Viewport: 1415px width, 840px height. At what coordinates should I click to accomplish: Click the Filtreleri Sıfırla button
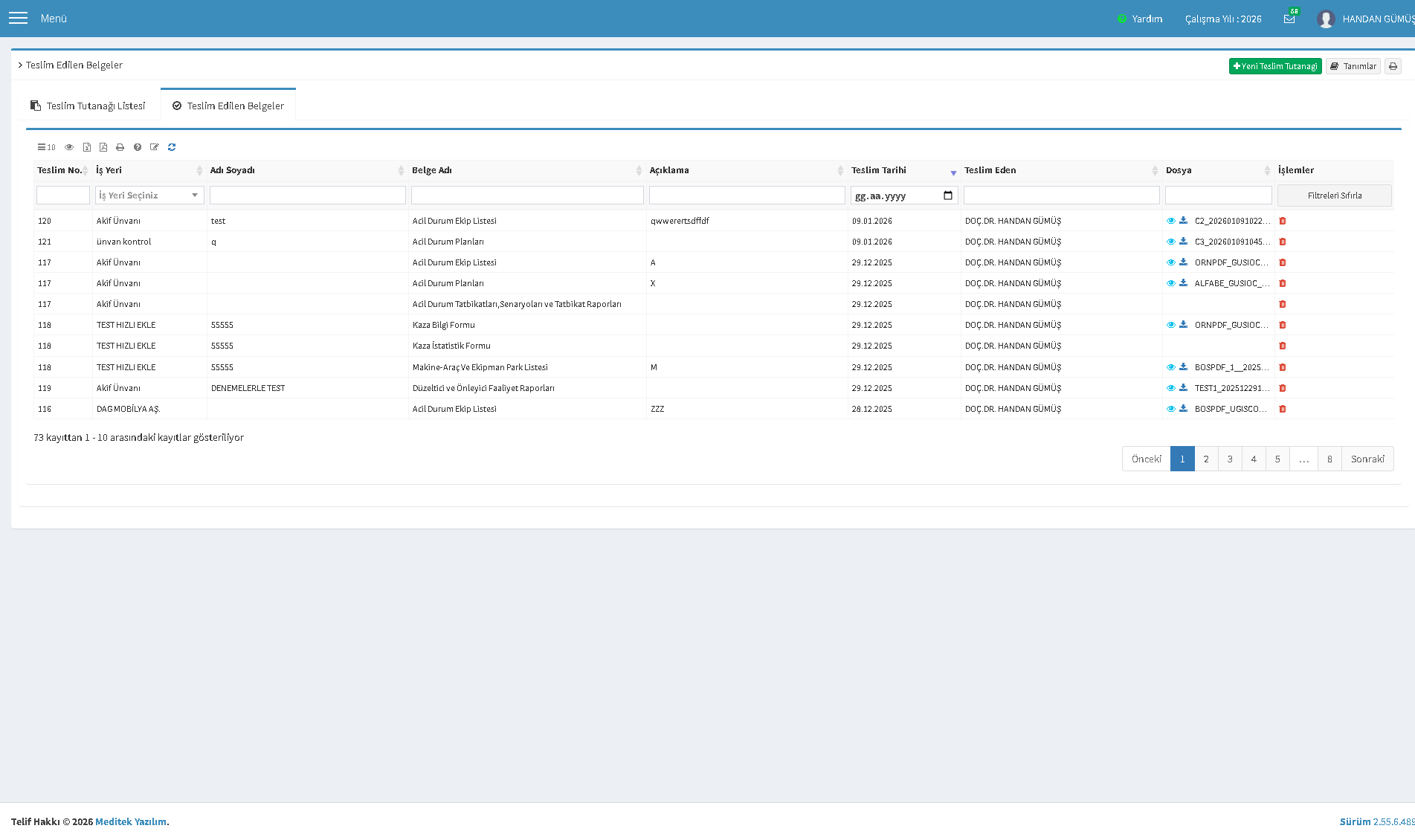pos(1335,196)
